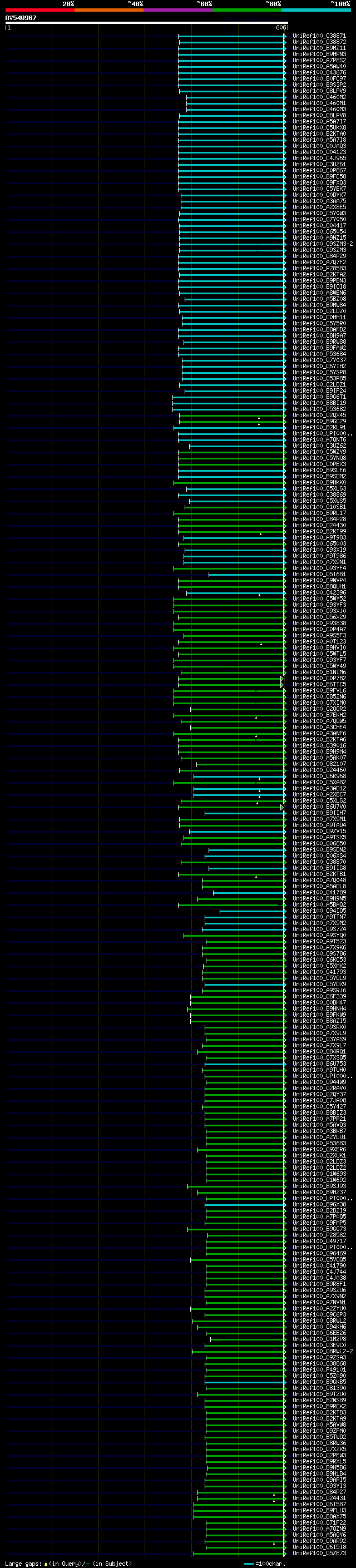Select the UniRef100_A3CHE4 label
Image resolution: width=356 pixels, height=1568 pixels.
coord(319,728)
